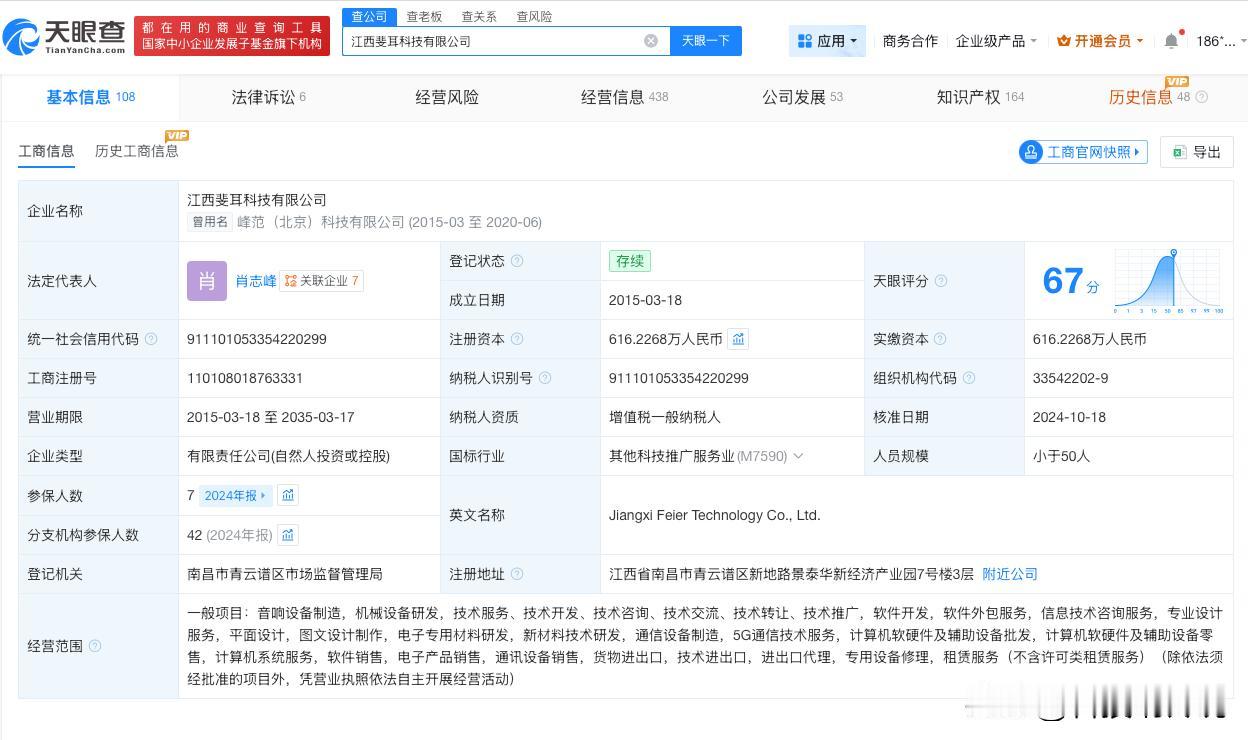Screen dimensions: 1248x740
Task: Click the notification bell icon
Action: pos(1171,41)
